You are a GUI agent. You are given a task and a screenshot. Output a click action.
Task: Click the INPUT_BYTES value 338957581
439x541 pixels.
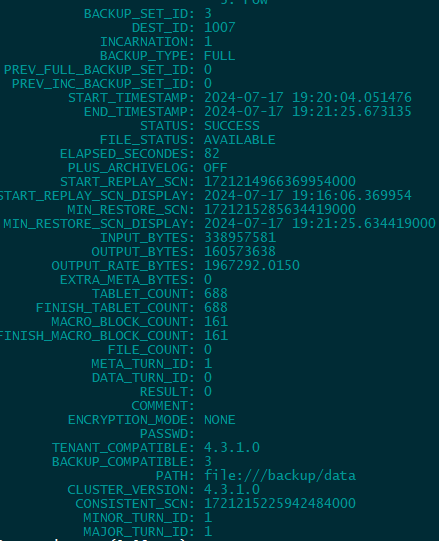point(240,237)
